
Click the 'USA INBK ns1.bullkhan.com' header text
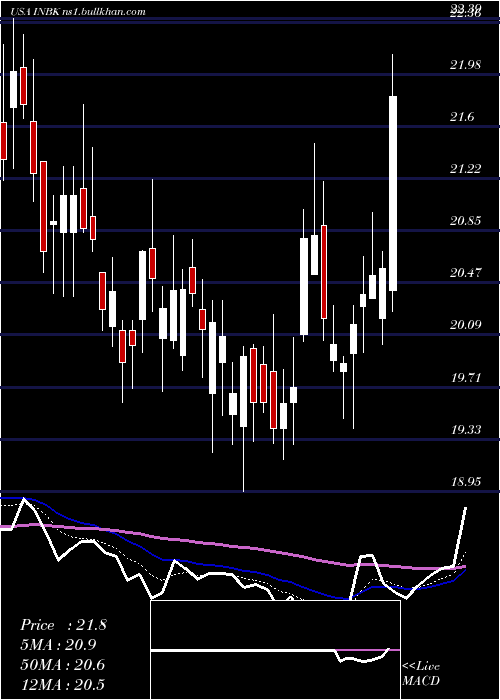(x=79, y=12)
